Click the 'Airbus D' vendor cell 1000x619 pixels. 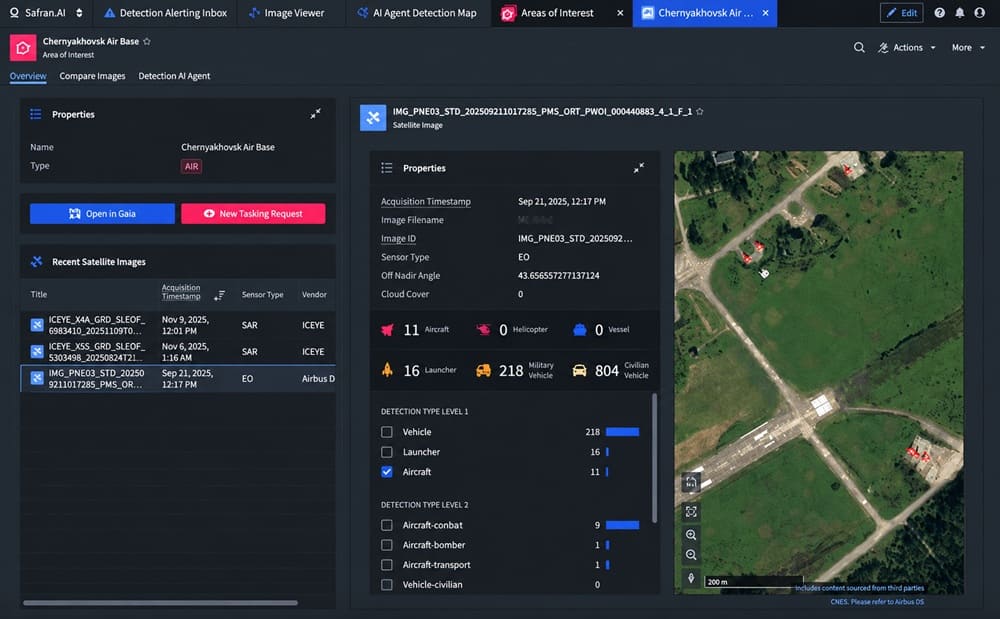pyautogui.click(x=318, y=379)
